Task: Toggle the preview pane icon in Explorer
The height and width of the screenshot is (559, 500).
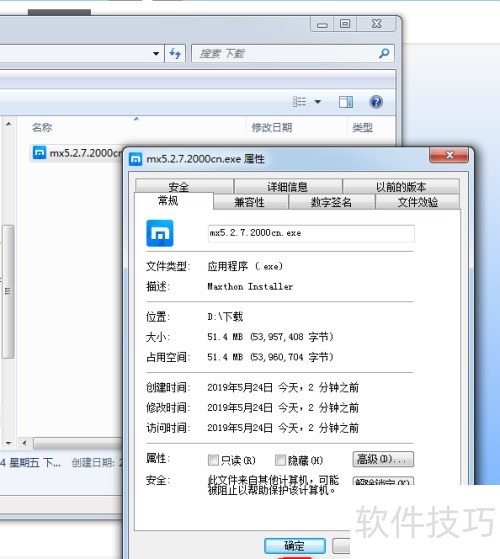Action: [x=346, y=102]
